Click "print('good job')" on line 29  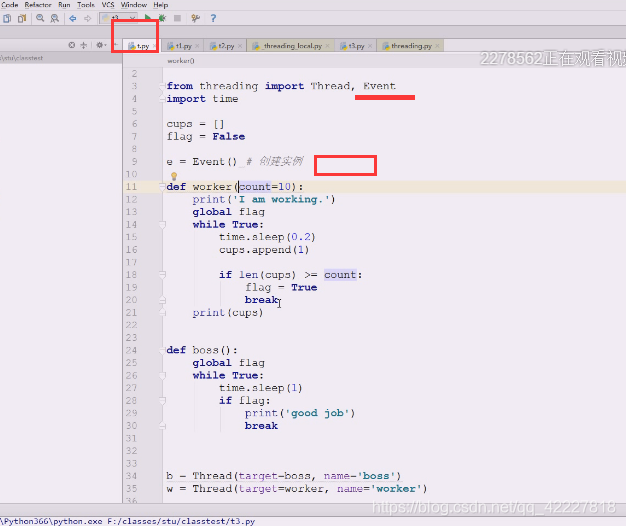tap(300, 413)
